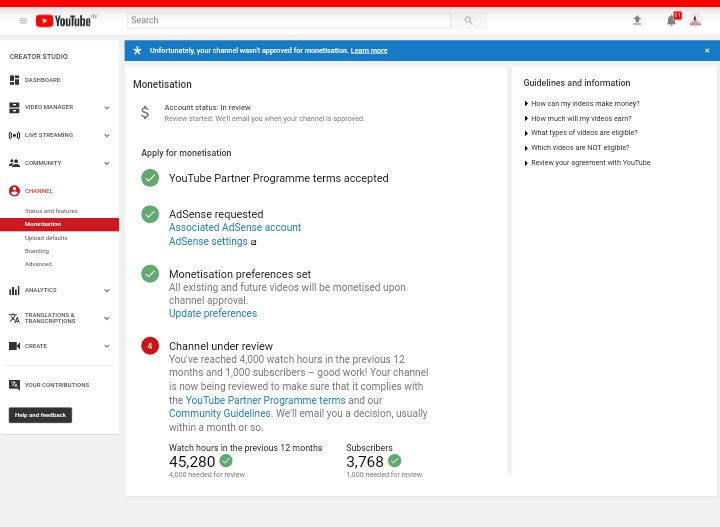Focus the Search input field

[x=289, y=20]
